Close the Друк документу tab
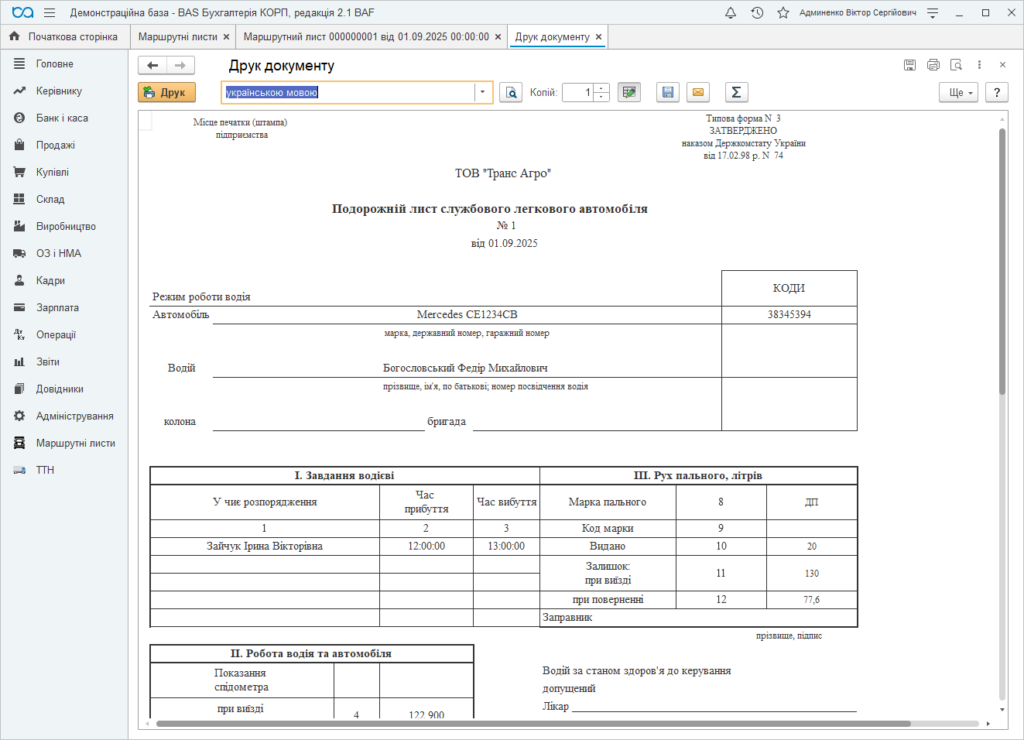Screen dimensions: 1024x740 pos(598,37)
